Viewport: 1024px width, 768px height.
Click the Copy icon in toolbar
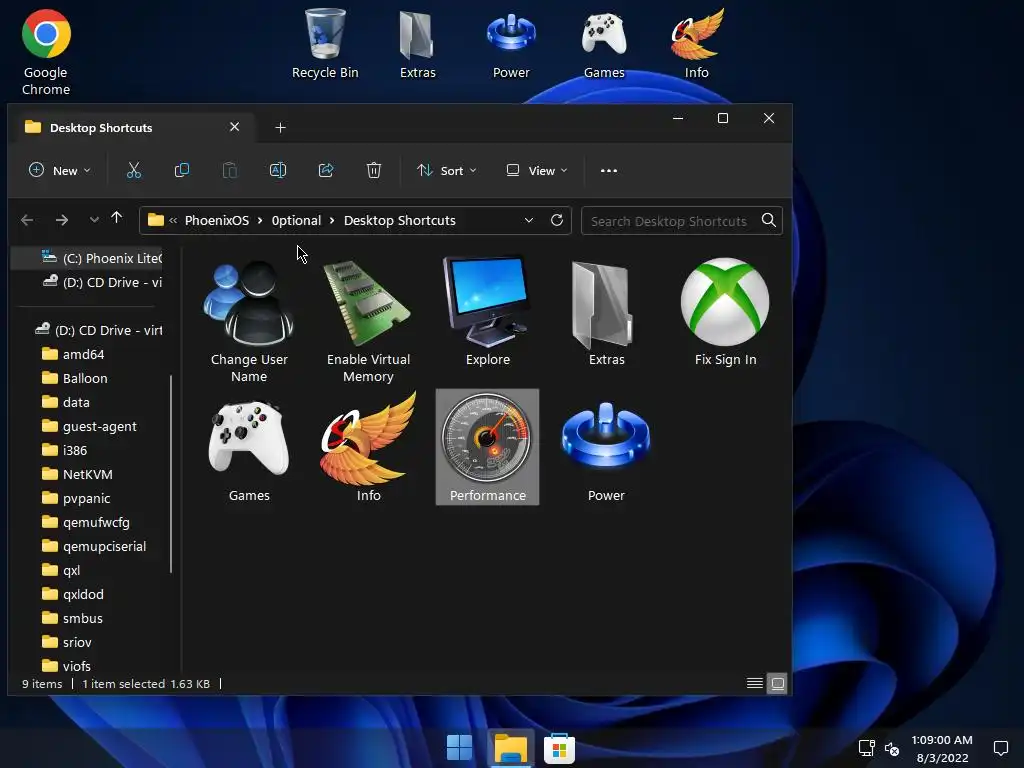[182, 170]
